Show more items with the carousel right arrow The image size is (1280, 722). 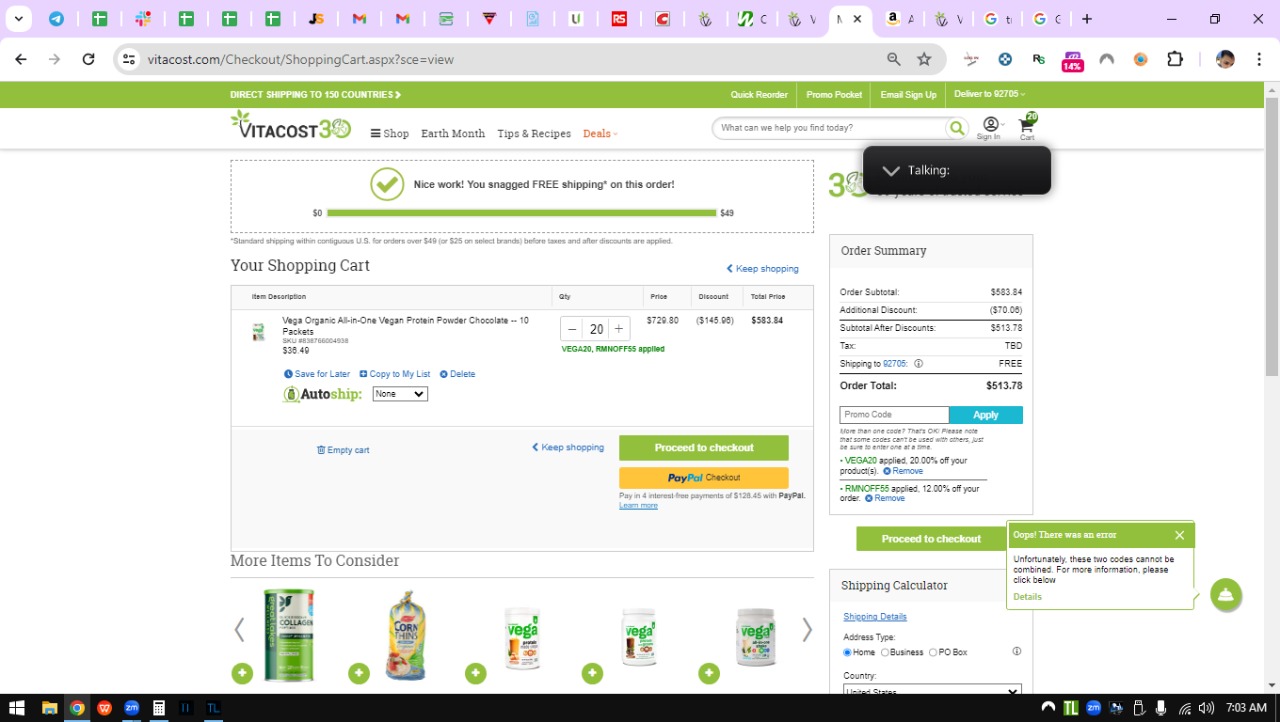pyautogui.click(x=806, y=629)
